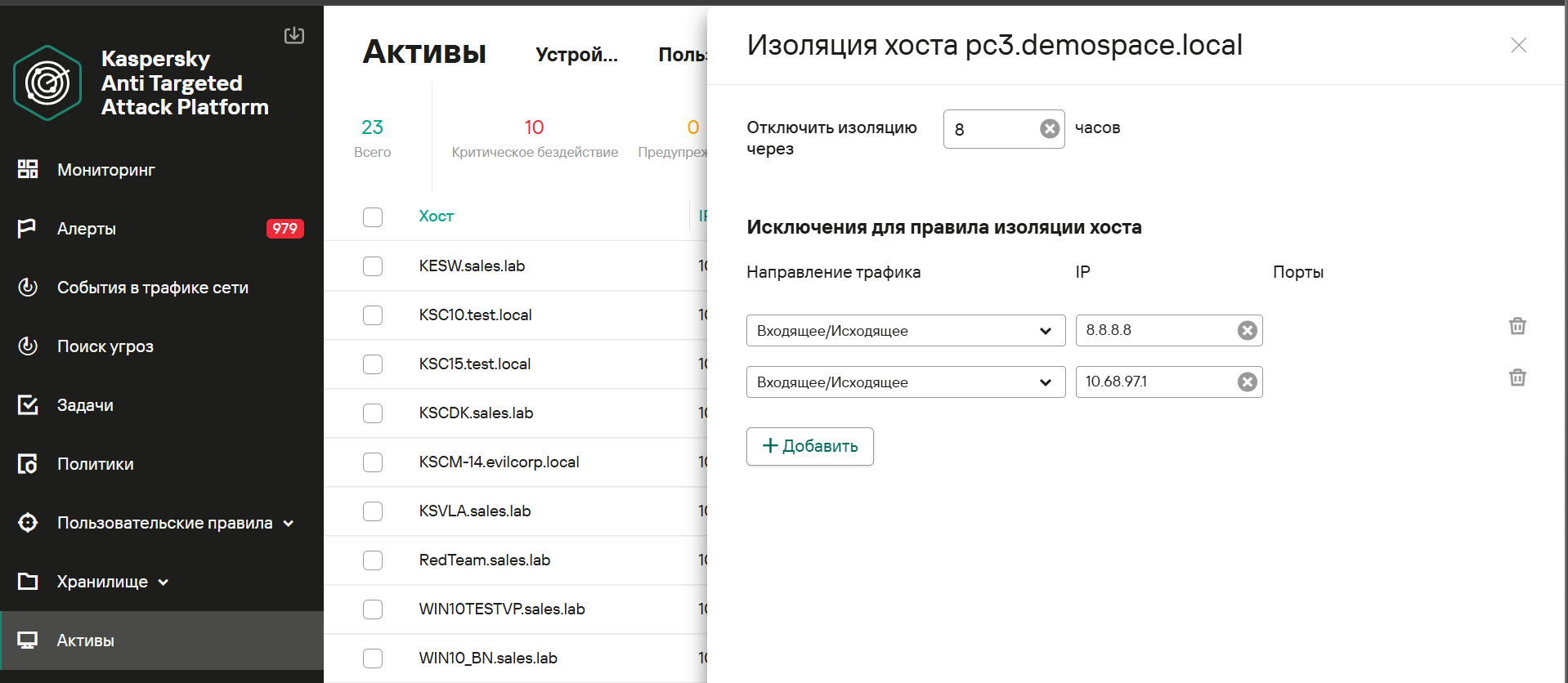1568x683 pixels.
Task: Close the host isolation panel
Action: (x=1518, y=45)
